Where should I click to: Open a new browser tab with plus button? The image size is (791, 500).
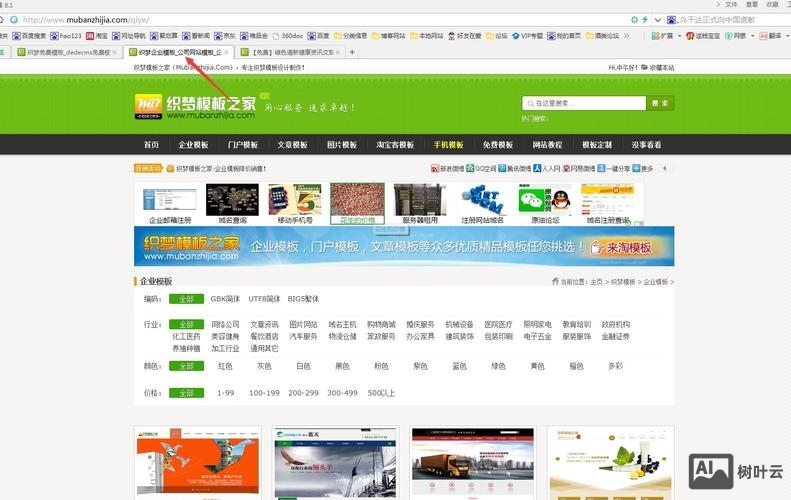(x=352, y=52)
